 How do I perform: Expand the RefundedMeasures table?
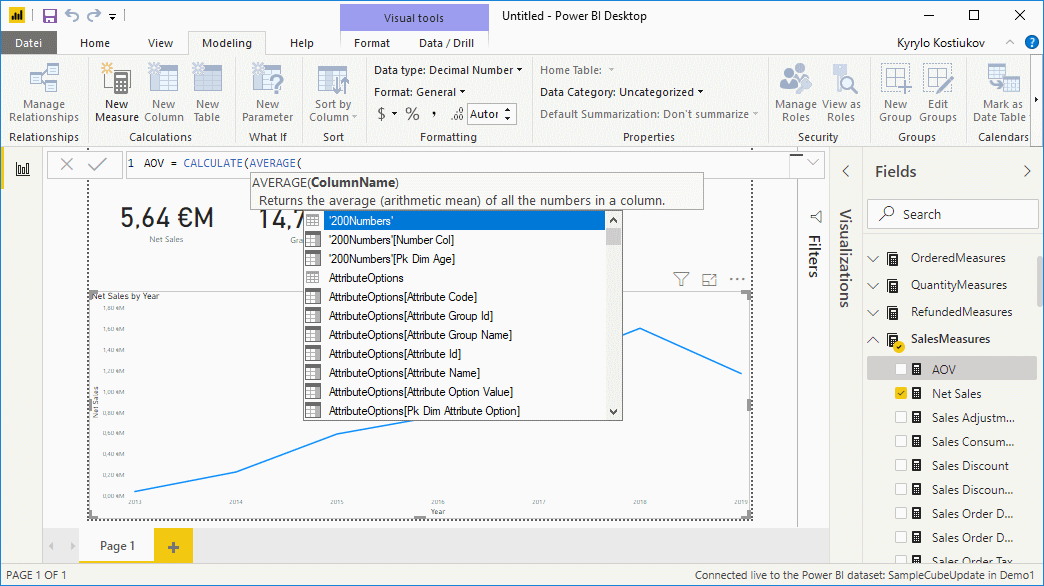pyautogui.click(x=874, y=312)
